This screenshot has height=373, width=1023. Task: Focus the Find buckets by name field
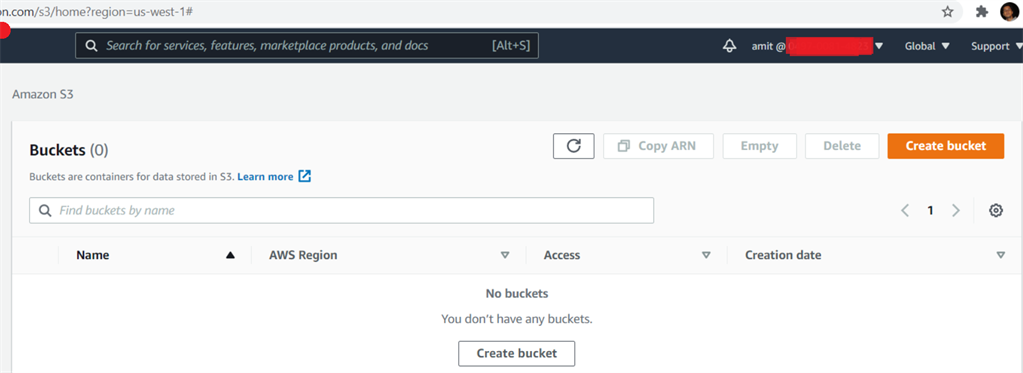tap(341, 211)
